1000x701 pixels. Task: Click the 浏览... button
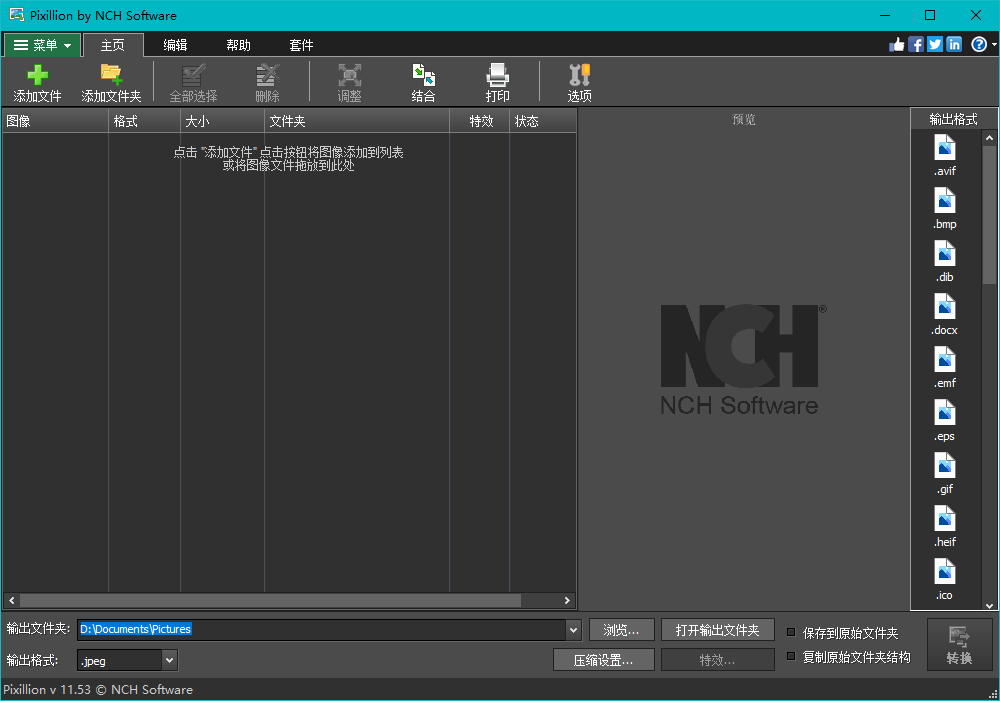pyautogui.click(x=622, y=630)
